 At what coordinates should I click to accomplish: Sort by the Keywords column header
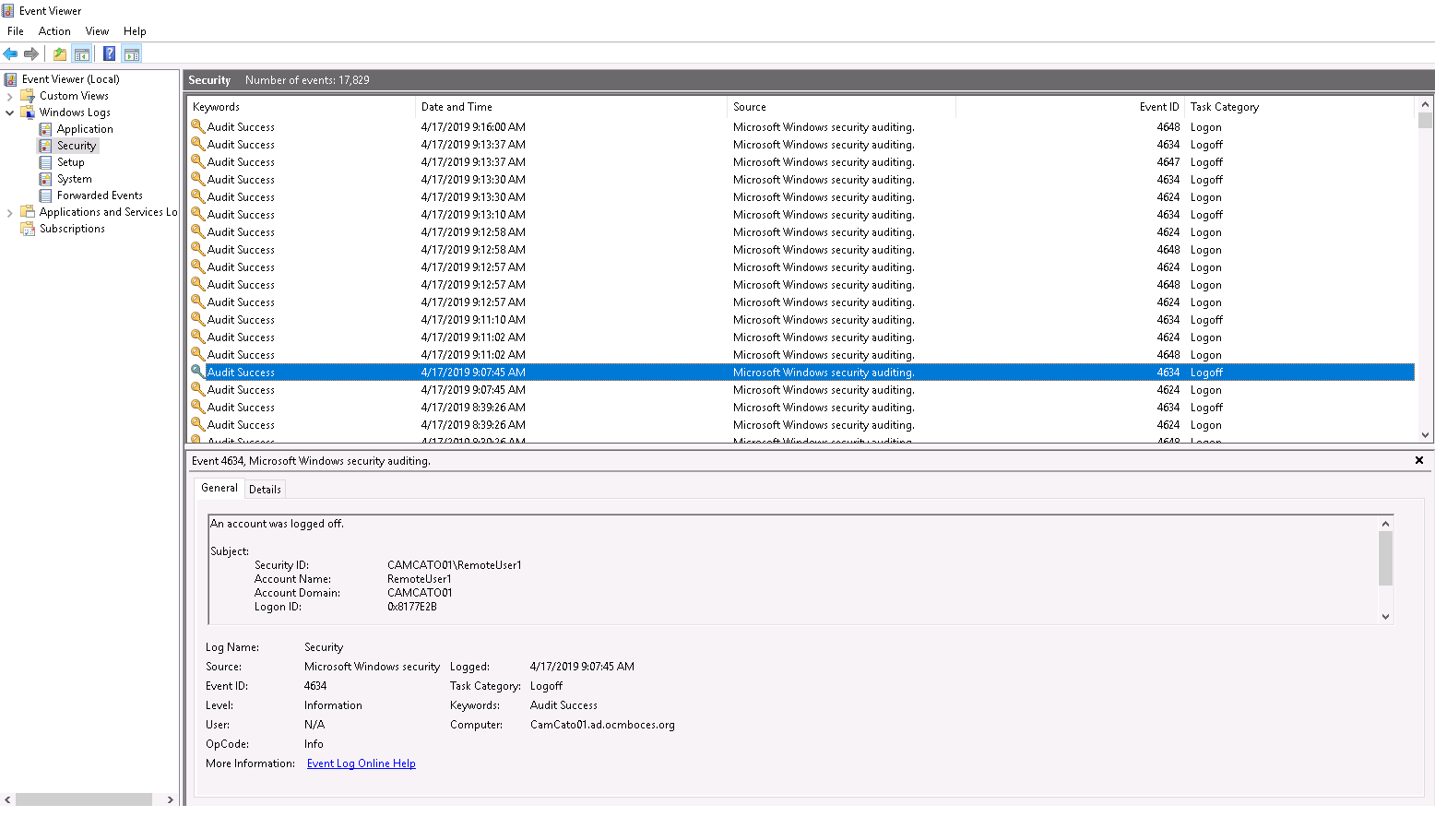point(301,107)
